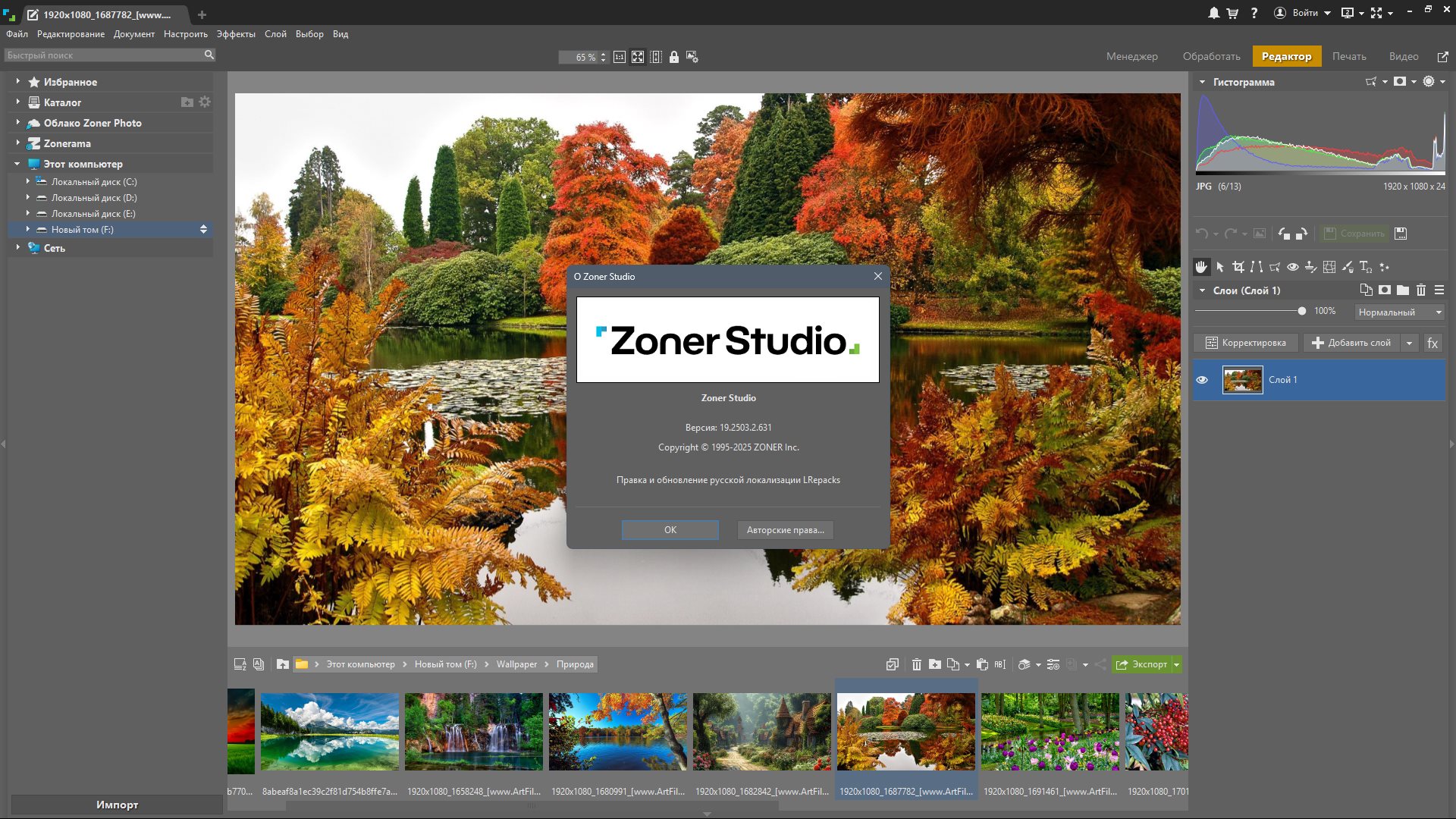Switch to the Менеджер tab
The image size is (1456, 819).
[x=1131, y=56]
